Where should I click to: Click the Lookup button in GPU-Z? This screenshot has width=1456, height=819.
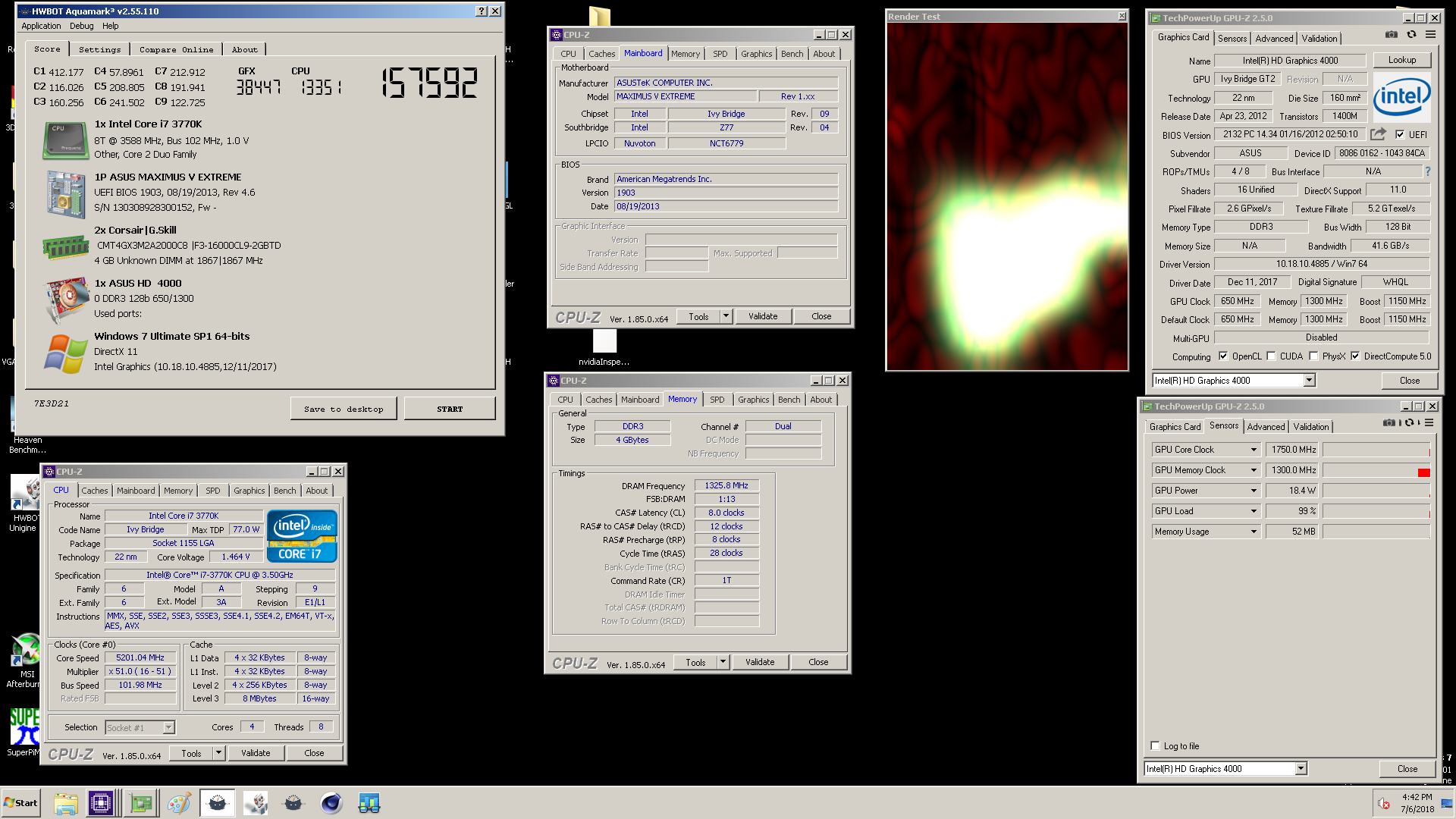(1401, 60)
